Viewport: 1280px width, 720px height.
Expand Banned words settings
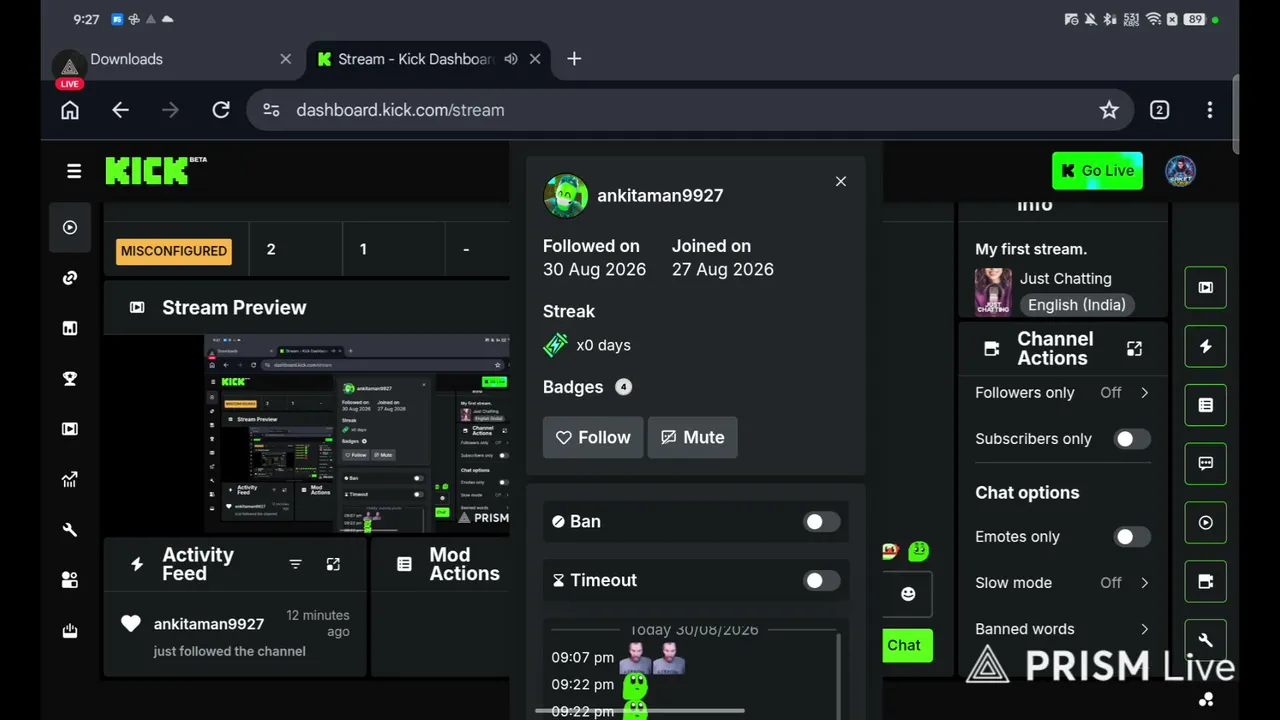pyautogui.click(x=1144, y=629)
